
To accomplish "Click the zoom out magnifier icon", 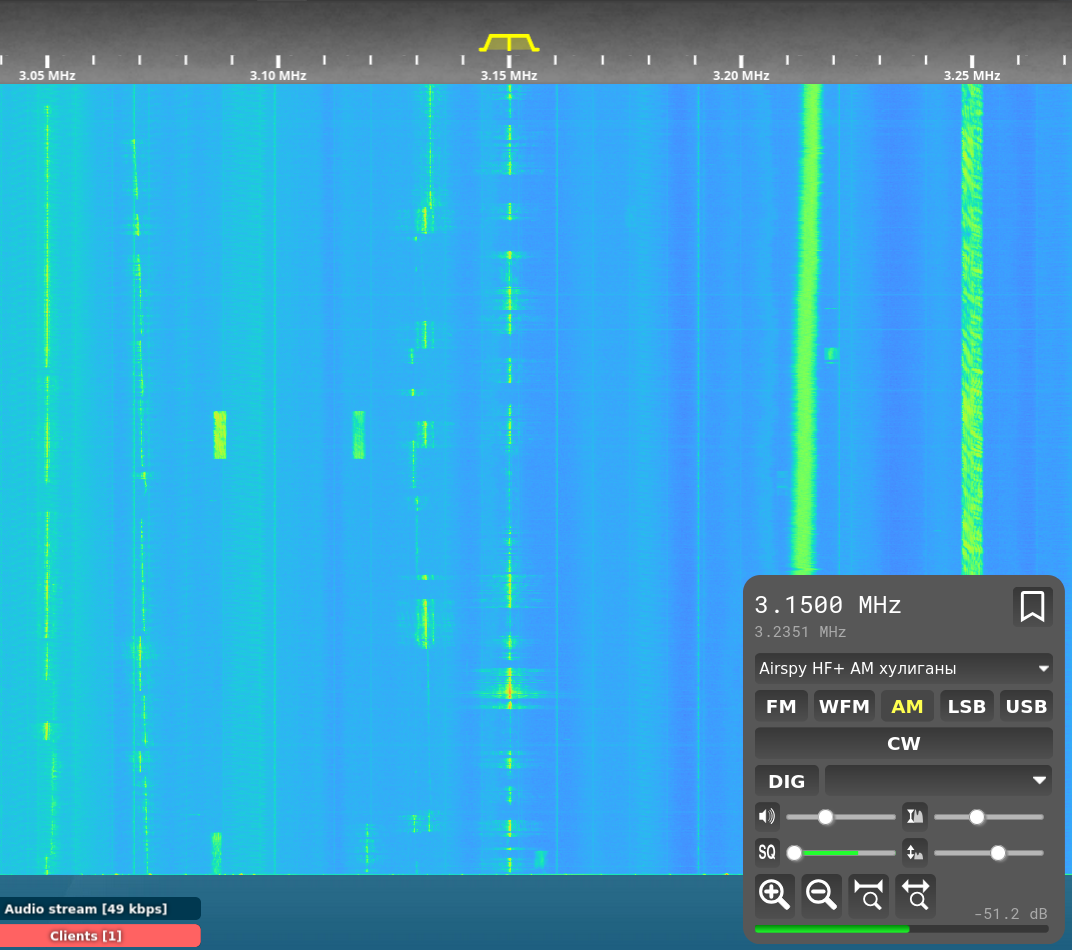I will coord(821,894).
